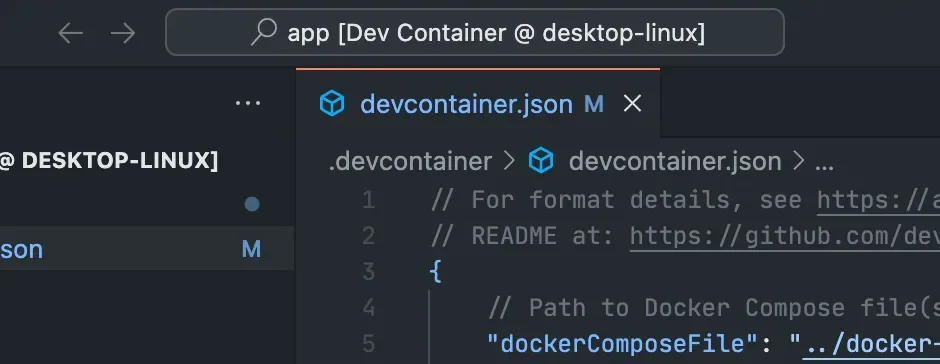The width and height of the screenshot is (940, 364).
Task: Close the devcontainer.json tab
Action: click(x=632, y=104)
